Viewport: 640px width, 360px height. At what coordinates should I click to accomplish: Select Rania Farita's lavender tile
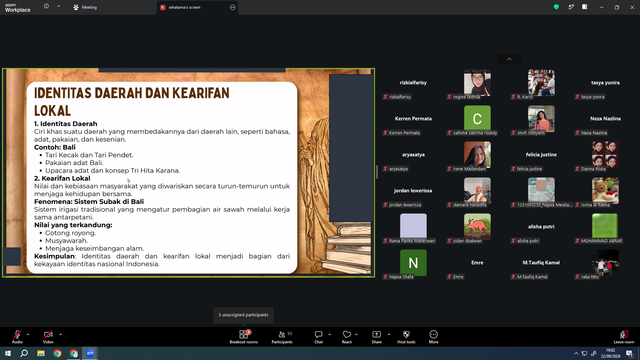click(413, 227)
